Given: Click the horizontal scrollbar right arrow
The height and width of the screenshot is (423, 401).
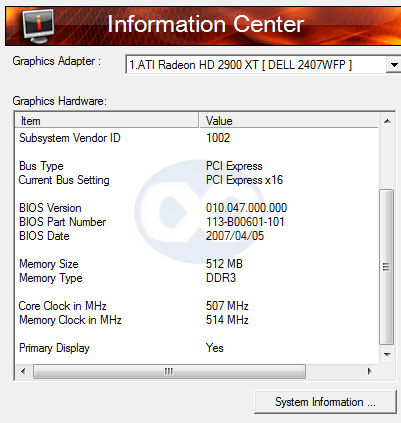Looking at the screenshot, I should point(369,371).
